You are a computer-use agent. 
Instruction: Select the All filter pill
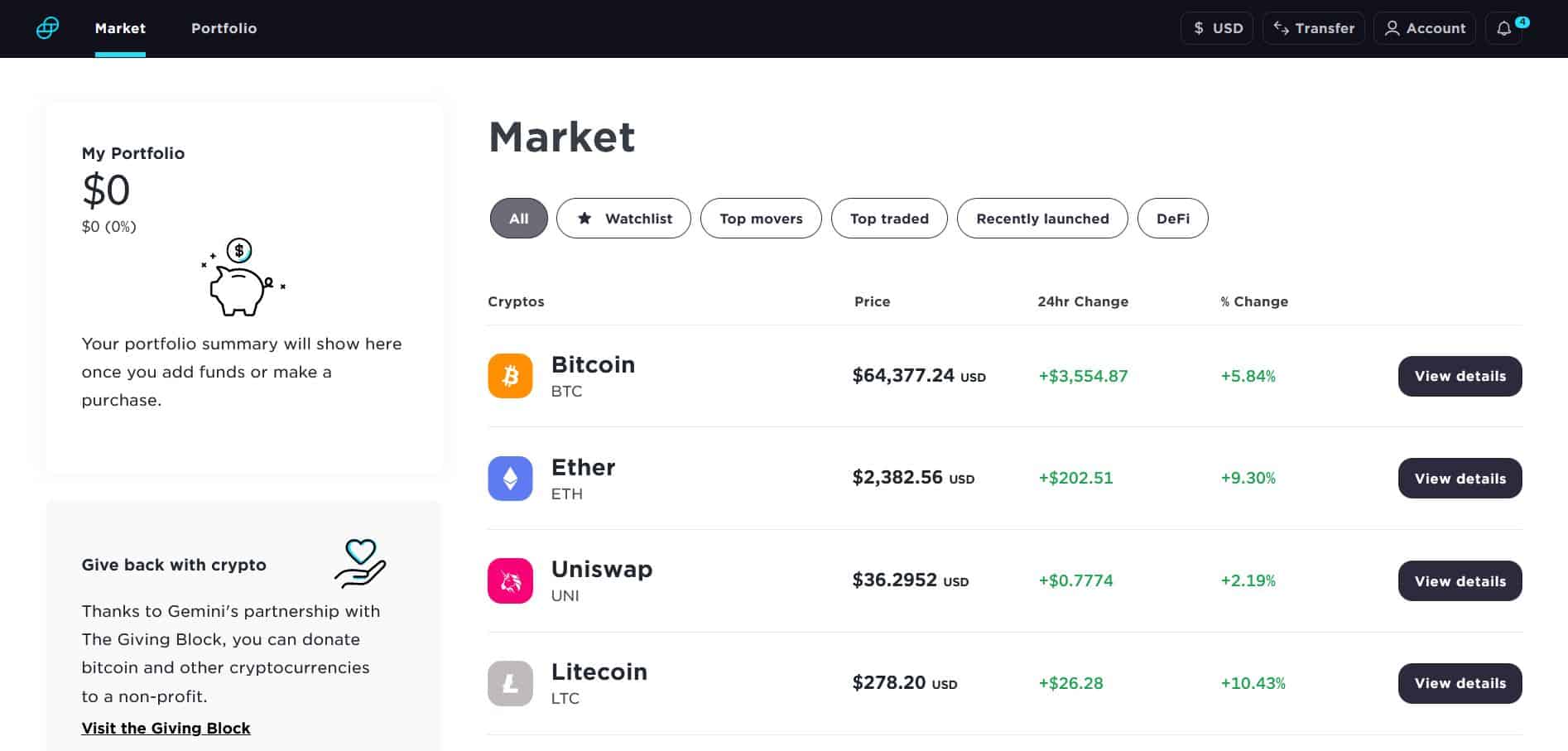click(x=519, y=219)
